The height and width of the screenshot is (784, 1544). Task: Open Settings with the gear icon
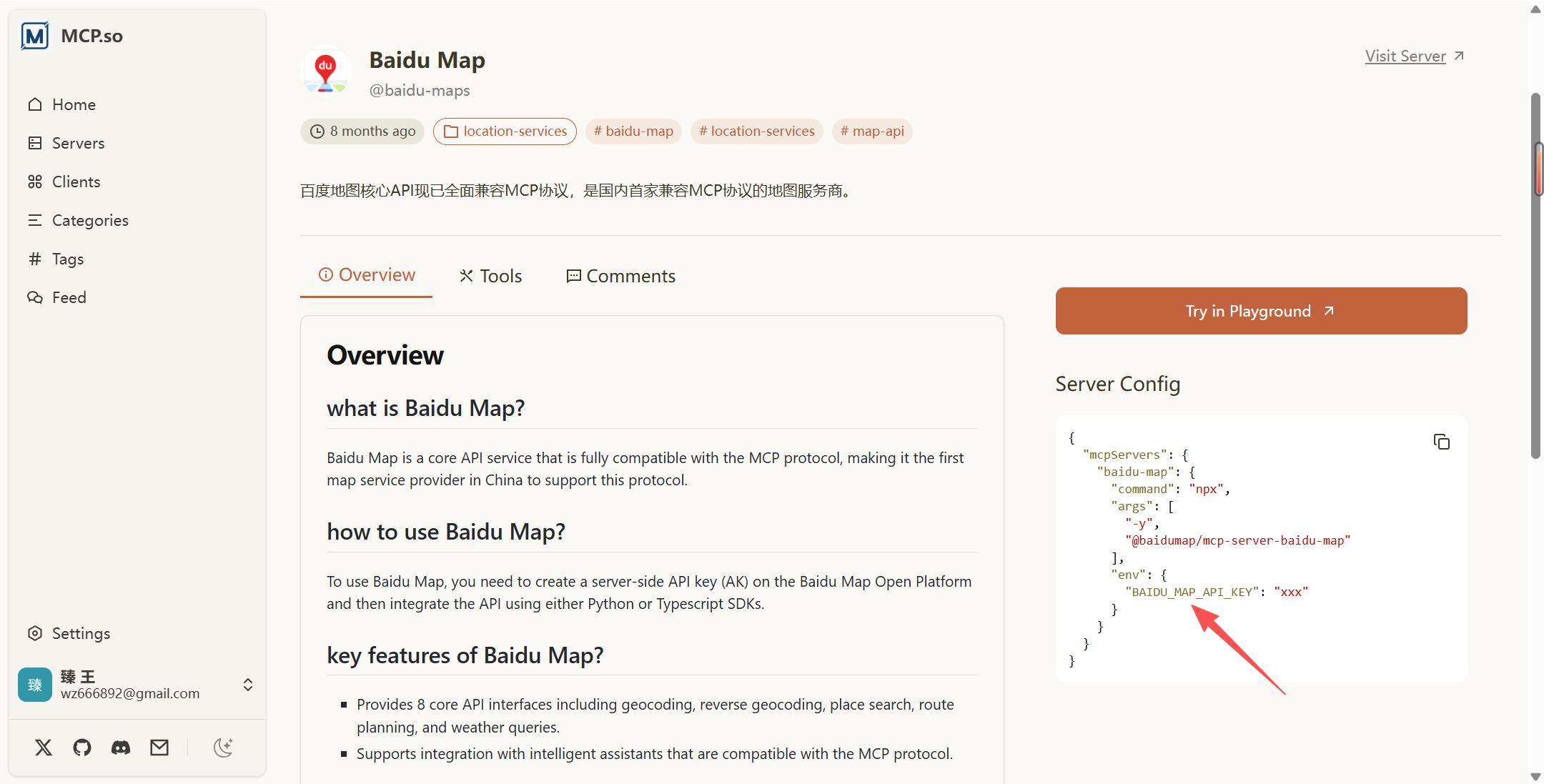[x=69, y=633]
